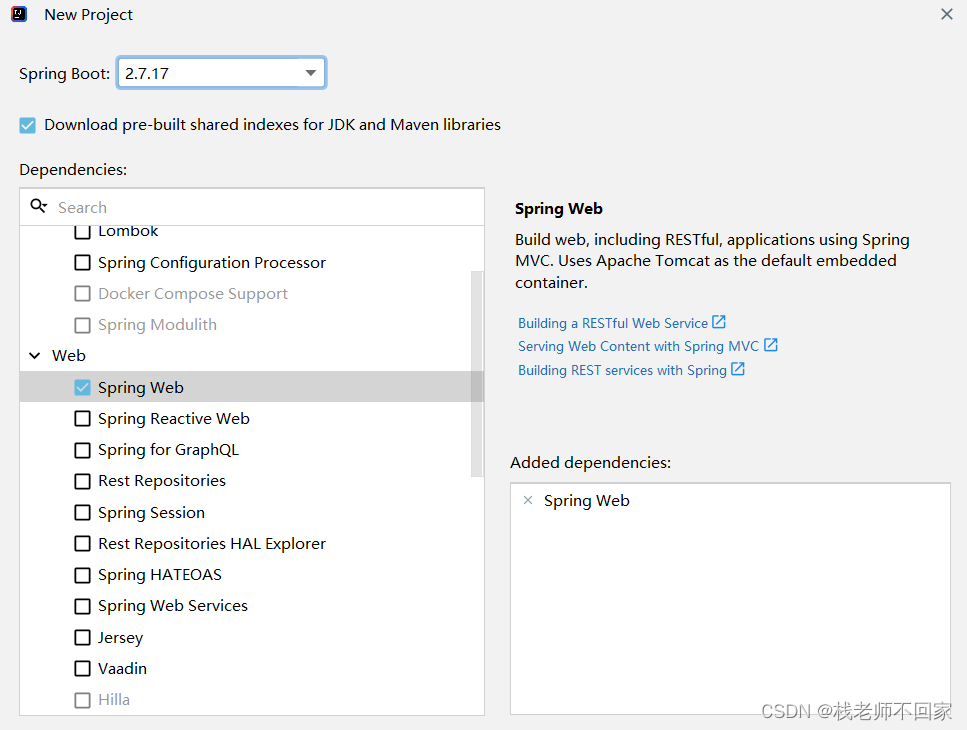
Task: Select the Jersey label
Action: 120,638
